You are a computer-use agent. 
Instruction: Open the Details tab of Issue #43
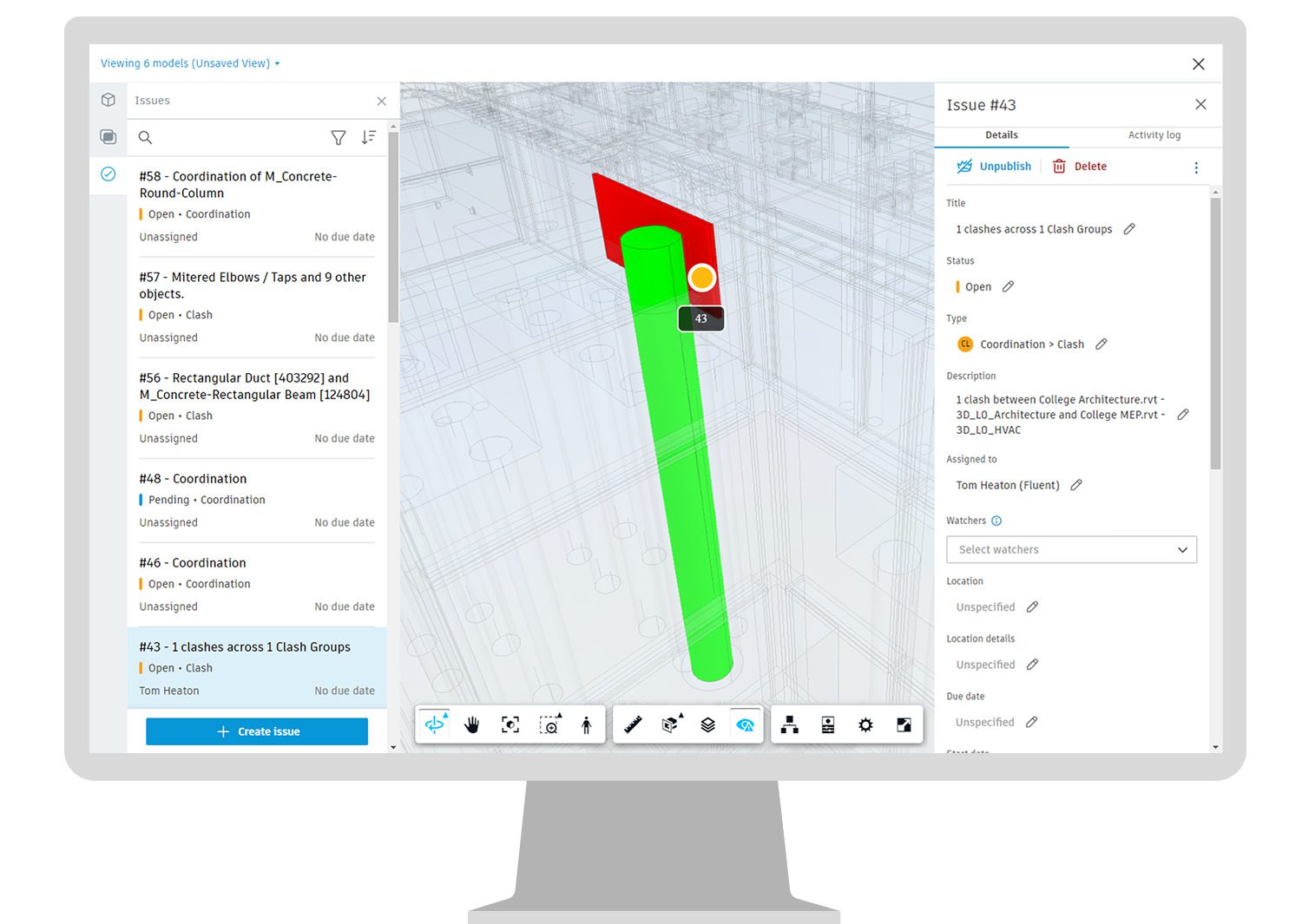click(x=1001, y=135)
